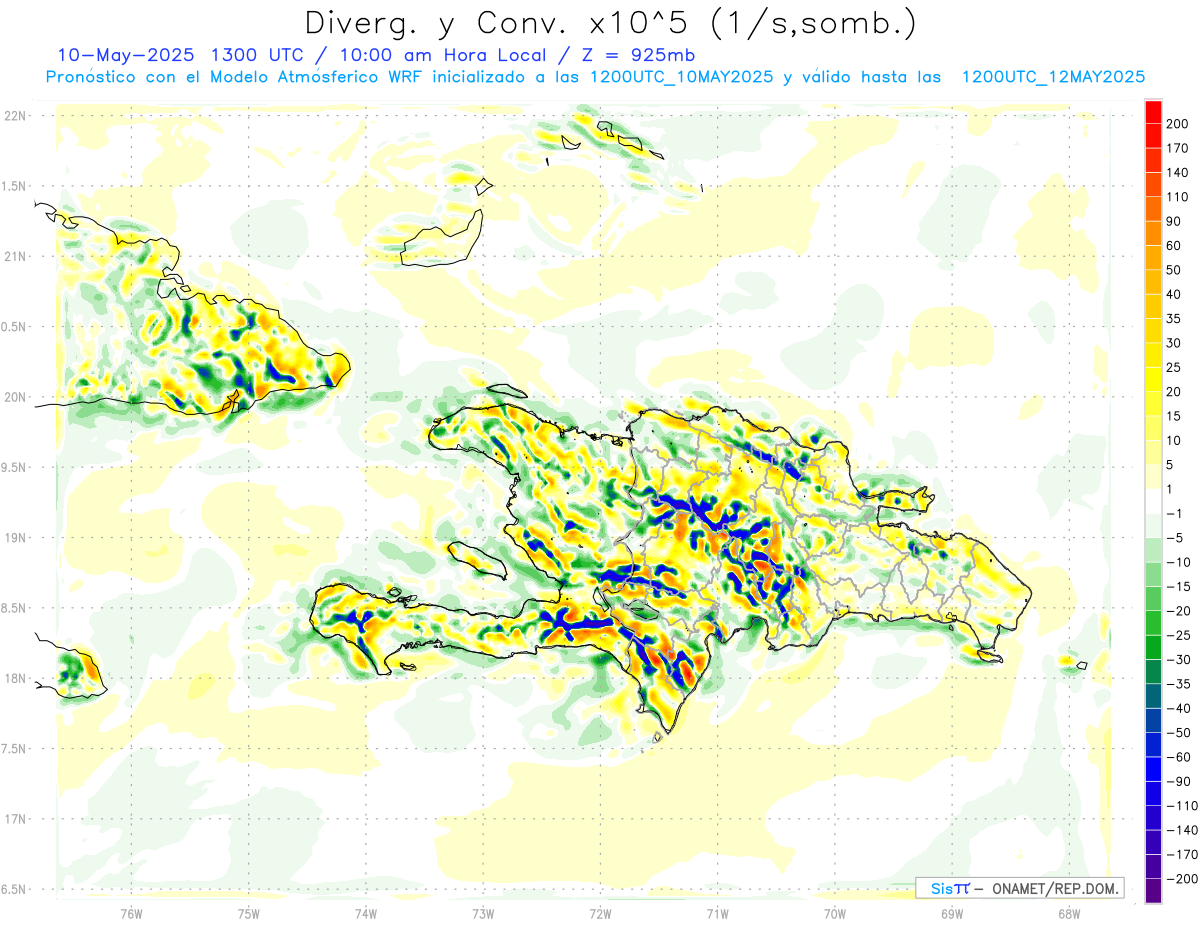Pick the bottom dark purple color scale segment
The width and height of the screenshot is (1200, 927).
point(1153,891)
